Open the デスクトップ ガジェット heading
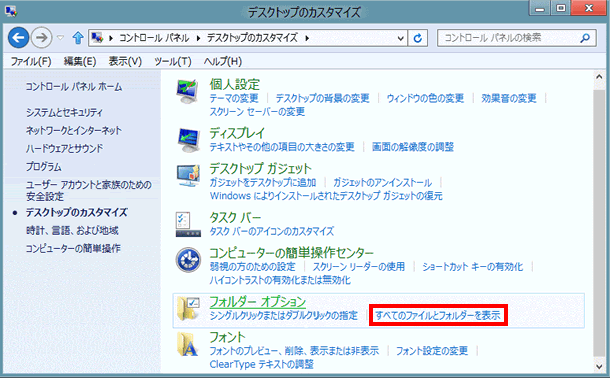The width and height of the screenshot is (610, 378). click(261, 168)
